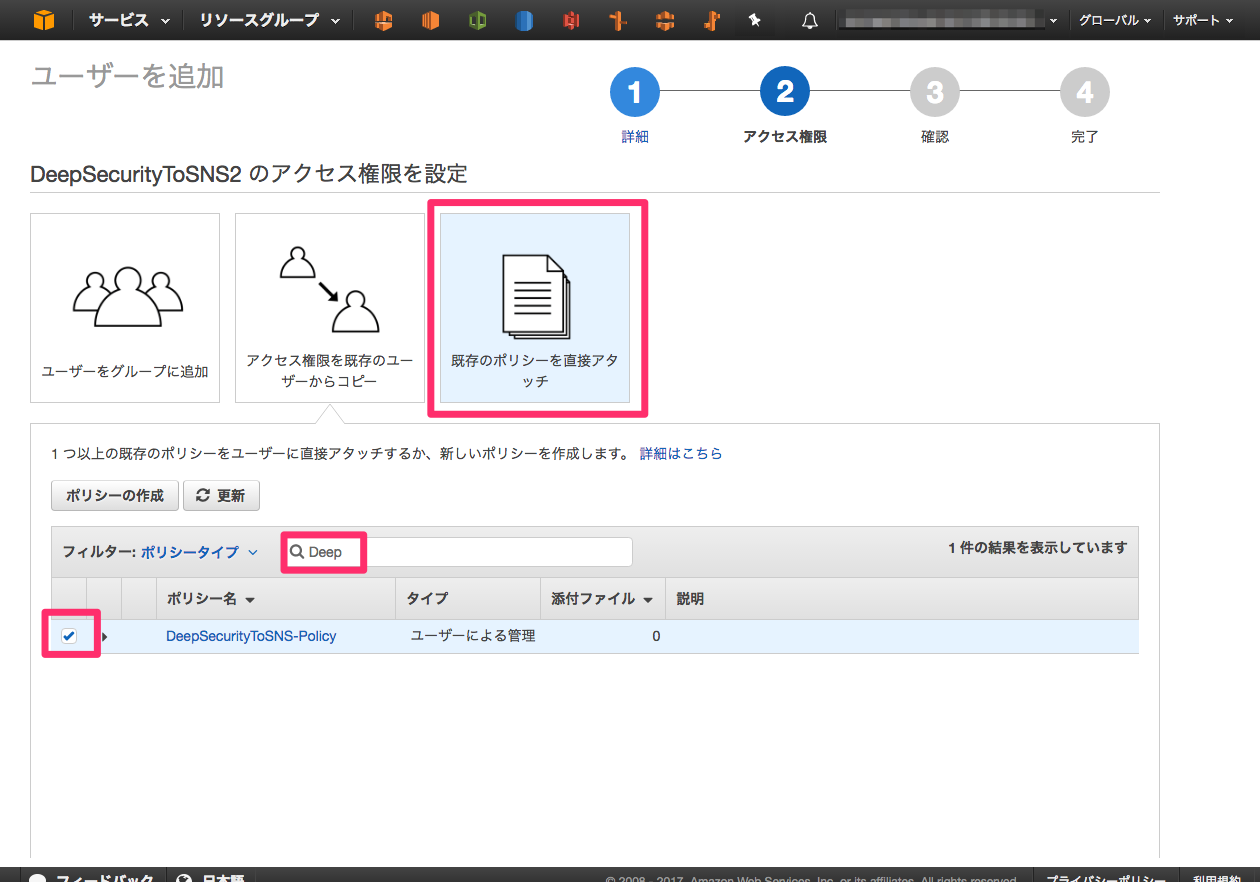Open the red service shortcut icon

coord(571,19)
